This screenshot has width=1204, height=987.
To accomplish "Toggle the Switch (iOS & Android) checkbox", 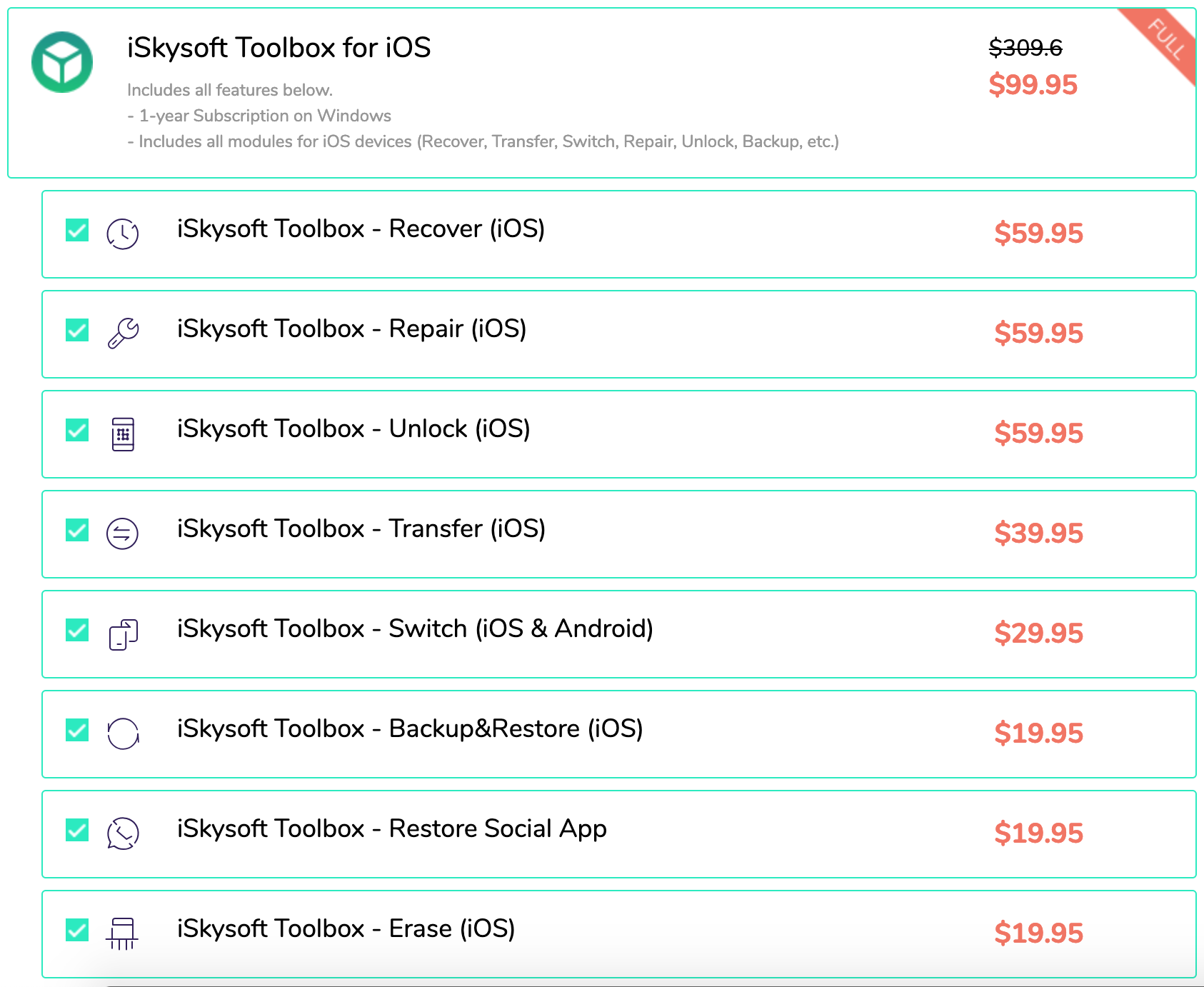I will click(77, 631).
